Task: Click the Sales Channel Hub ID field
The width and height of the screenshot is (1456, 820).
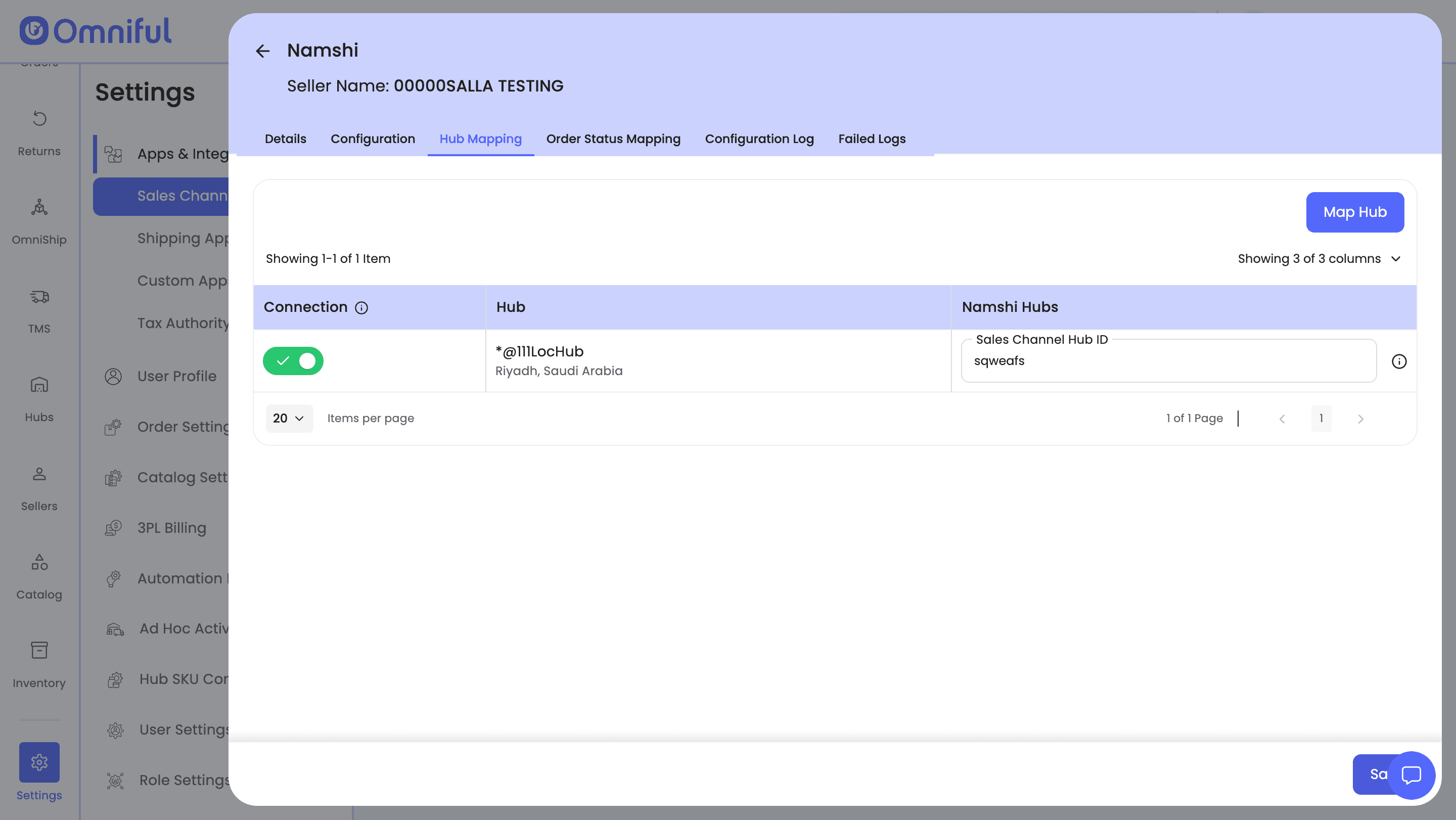Action: (x=1168, y=361)
